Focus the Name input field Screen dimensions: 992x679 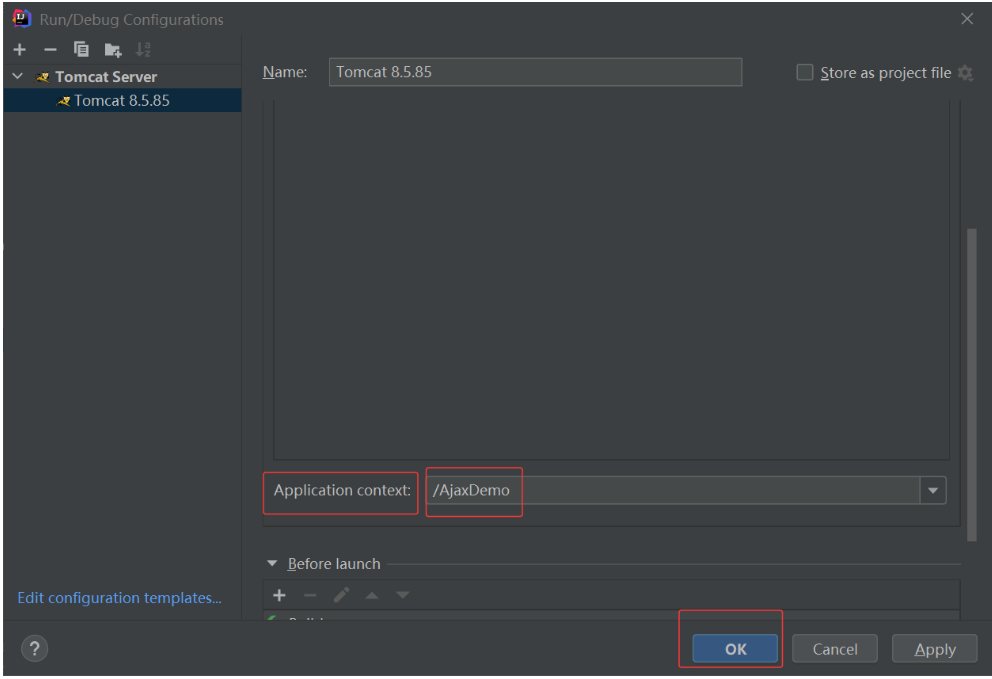[x=535, y=72]
